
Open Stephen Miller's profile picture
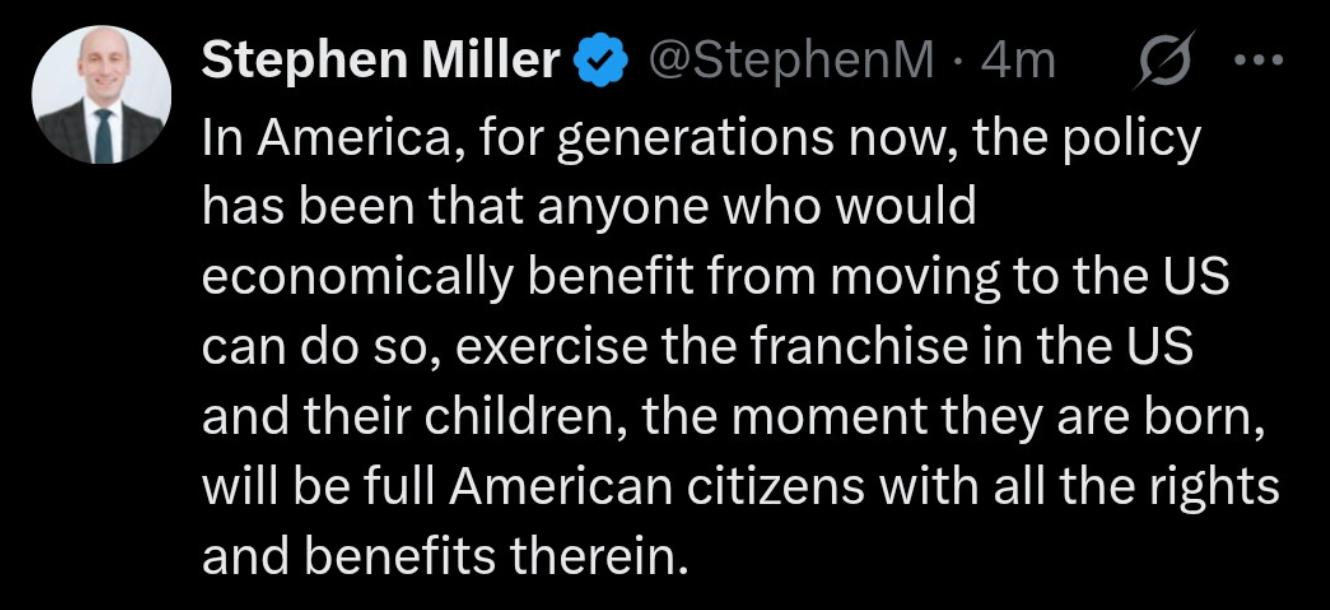(102, 95)
